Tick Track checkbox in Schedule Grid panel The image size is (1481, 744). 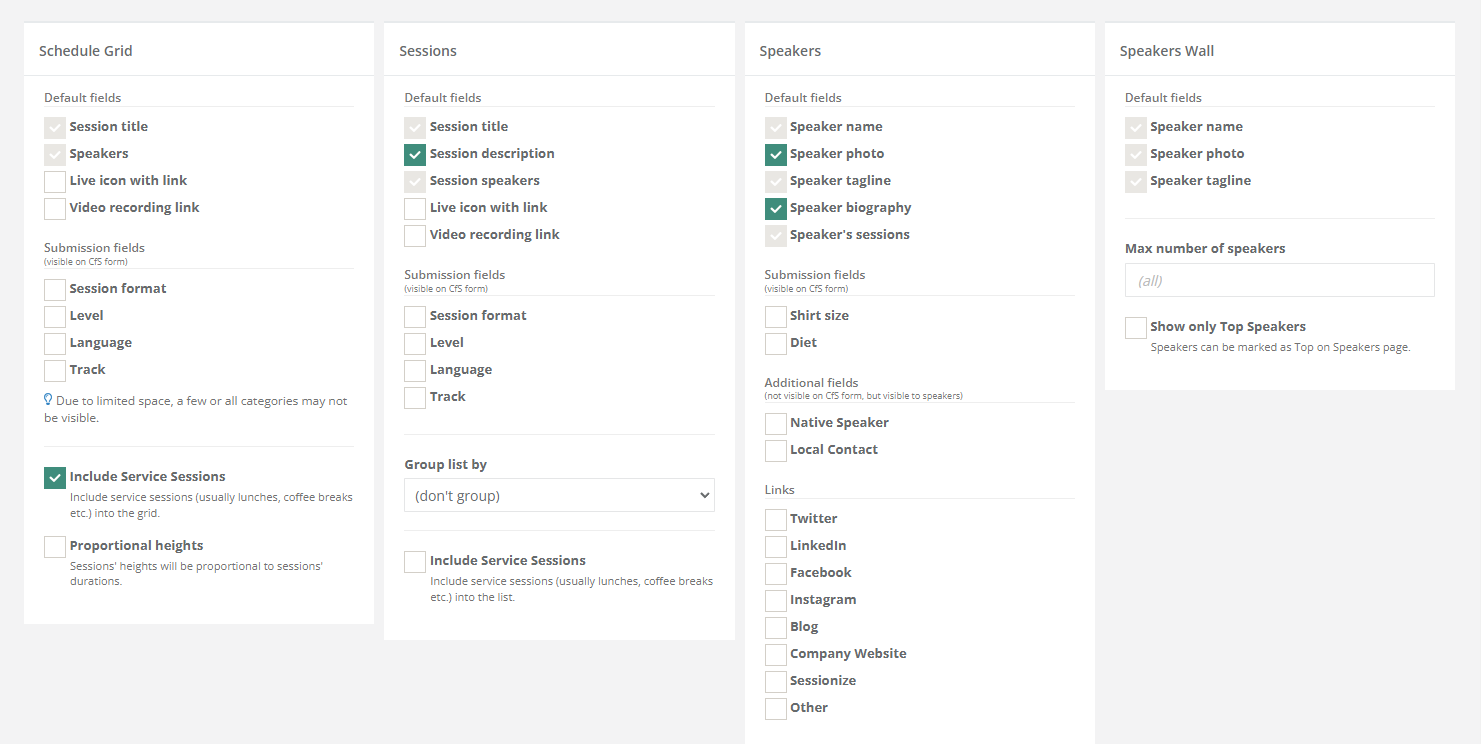55,370
